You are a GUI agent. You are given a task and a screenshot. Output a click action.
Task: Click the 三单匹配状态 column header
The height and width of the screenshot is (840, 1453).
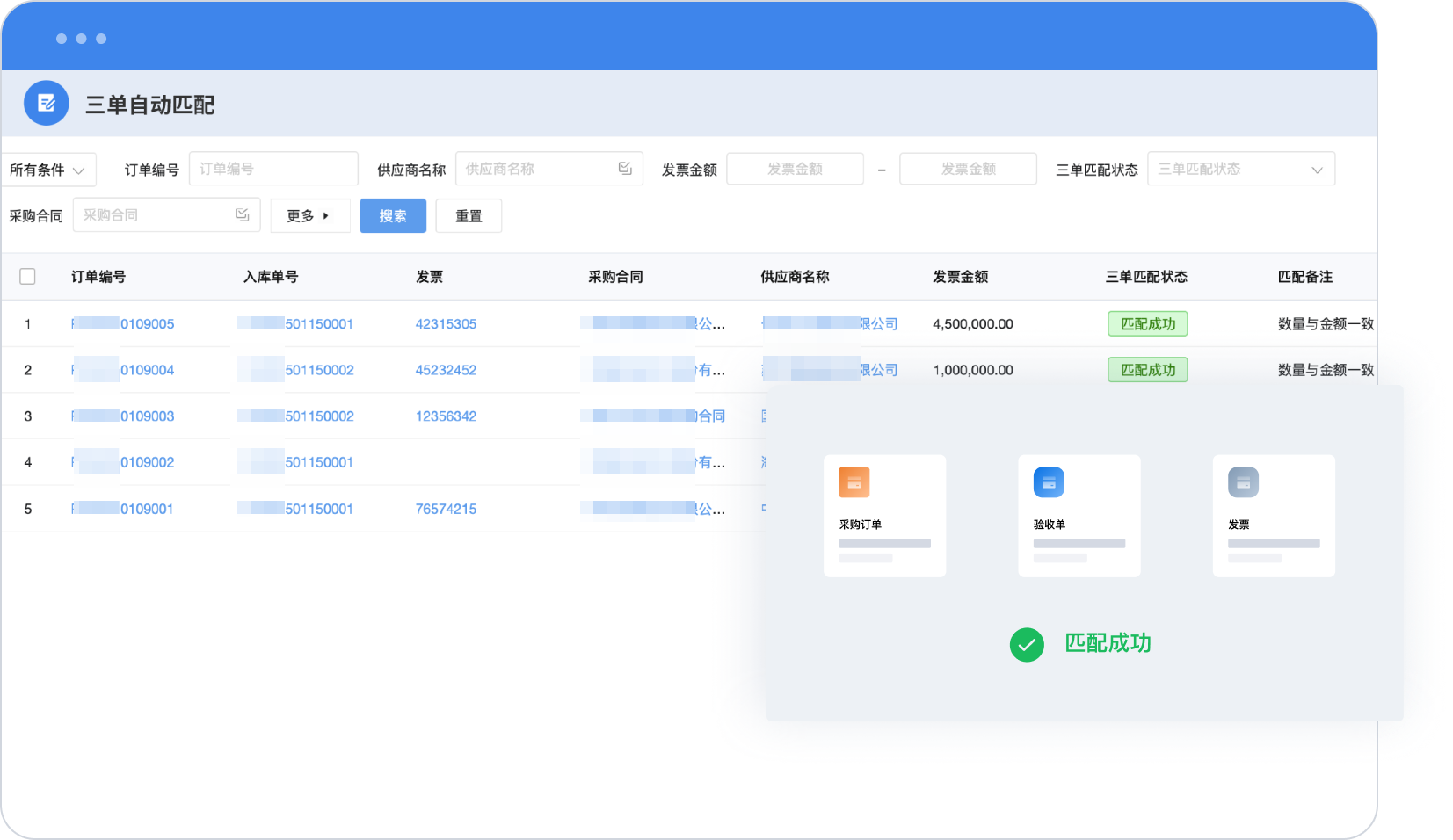click(x=1146, y=277)
